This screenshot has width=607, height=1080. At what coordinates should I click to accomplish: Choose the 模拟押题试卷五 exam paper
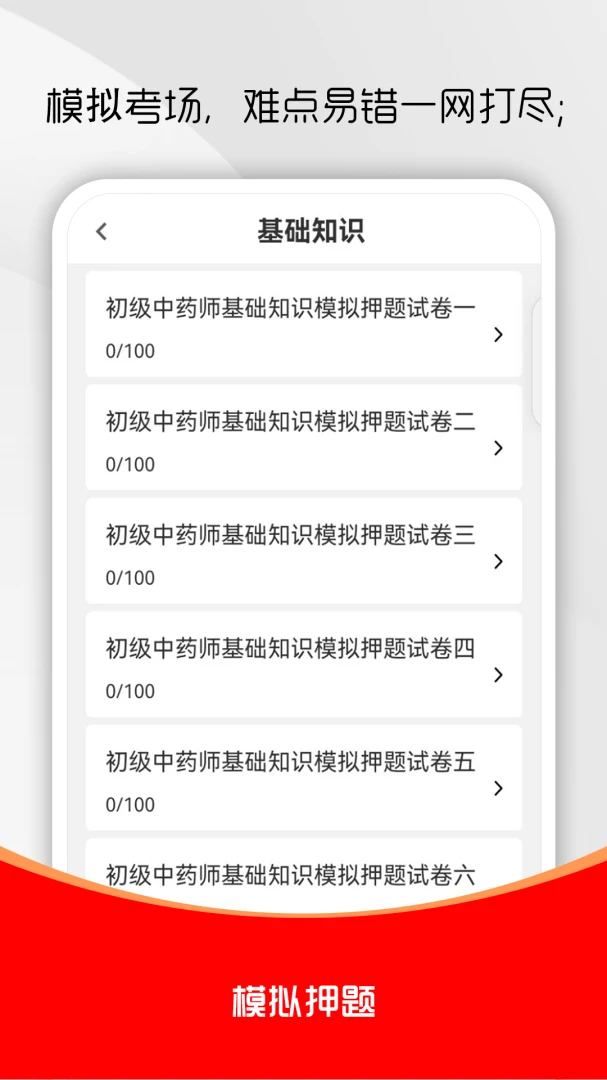[x=304, y=778]
